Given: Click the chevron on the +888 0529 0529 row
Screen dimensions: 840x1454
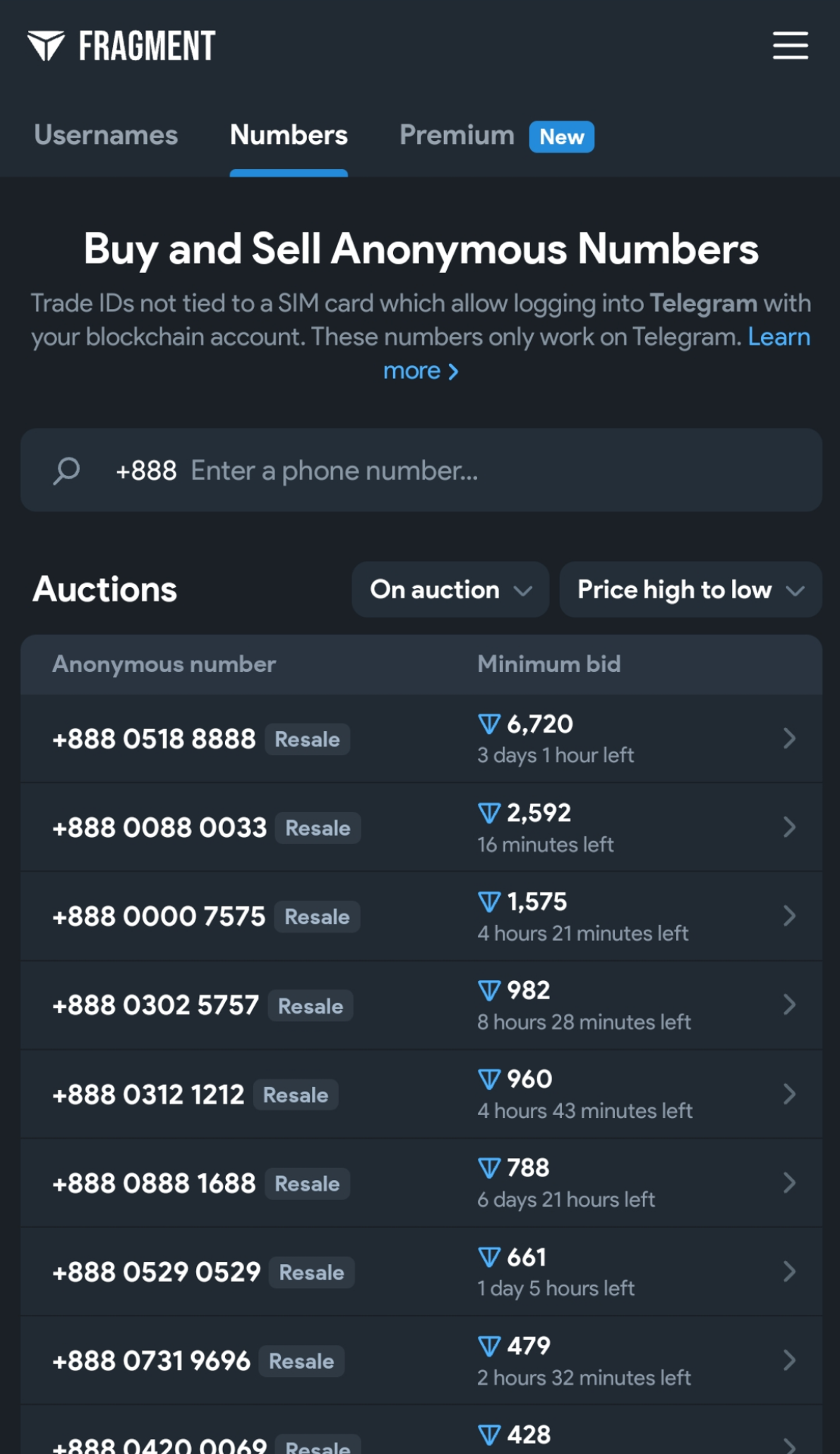Looking at the screenshot, I should (790, 1272).
